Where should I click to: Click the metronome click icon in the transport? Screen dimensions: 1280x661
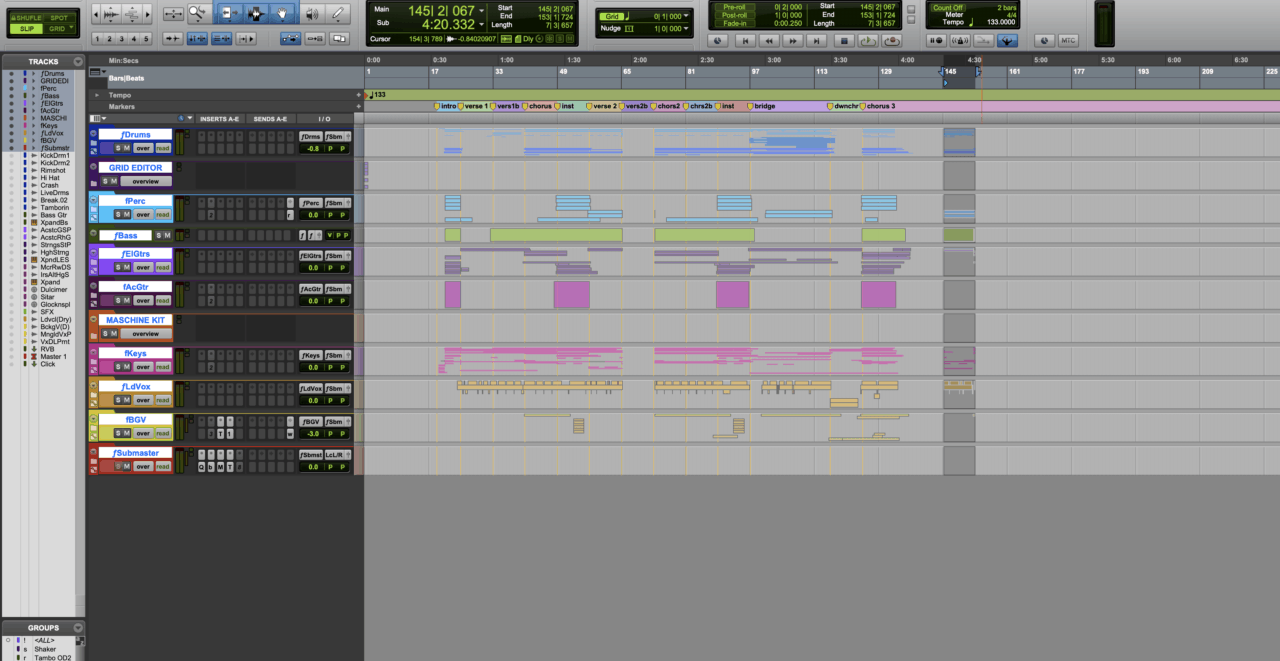pyautogui.click(x=960, y=41)
